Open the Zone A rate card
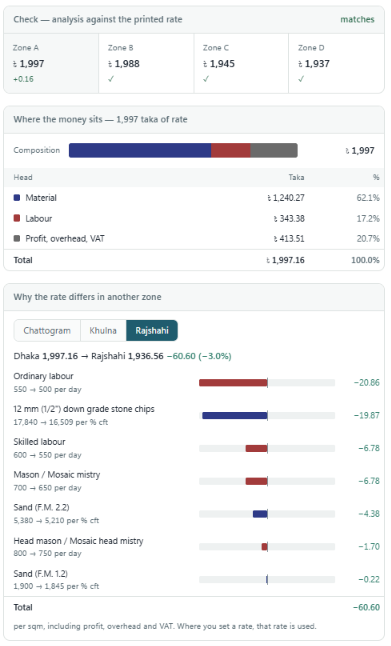391x646 pixels. pyautogui.click(x=51, y=63)
